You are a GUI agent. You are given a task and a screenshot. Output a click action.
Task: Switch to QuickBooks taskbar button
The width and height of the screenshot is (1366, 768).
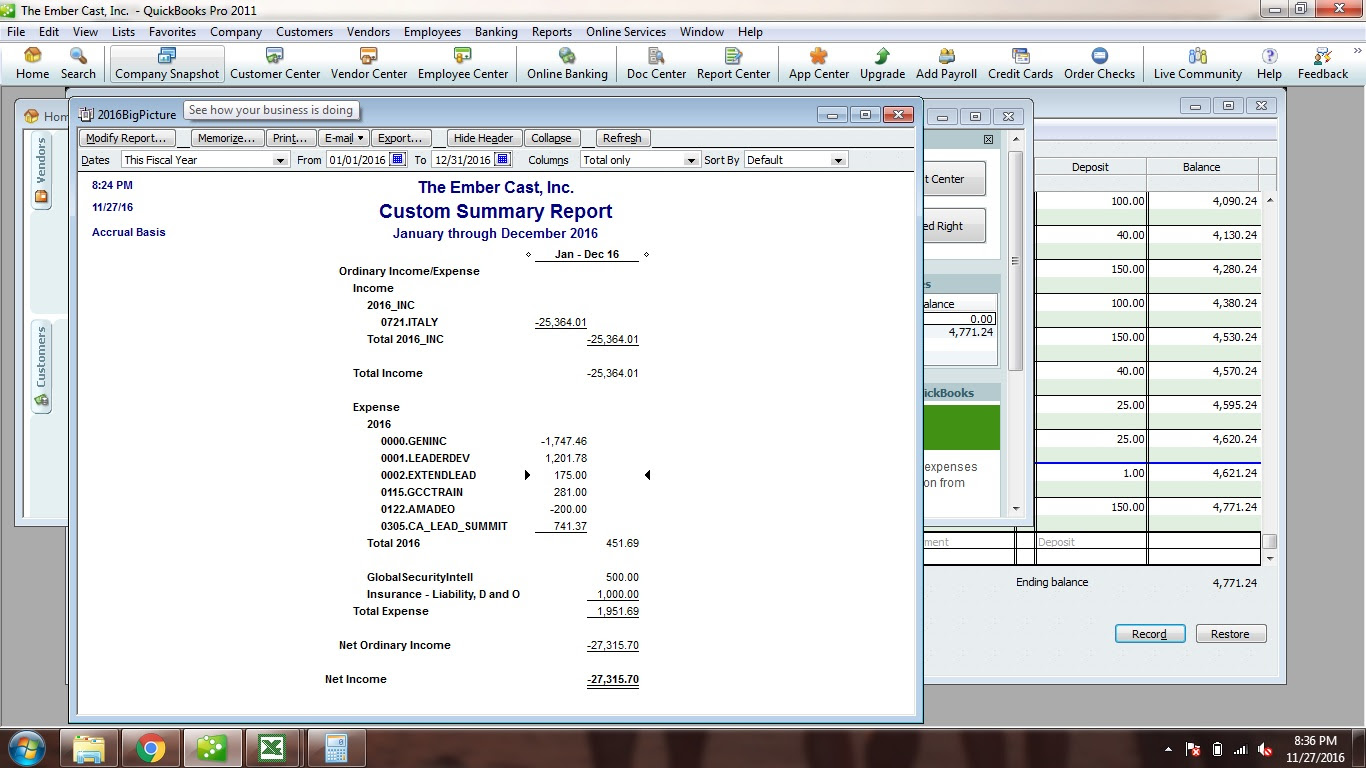pyautogui.click(x=212, y=747)
